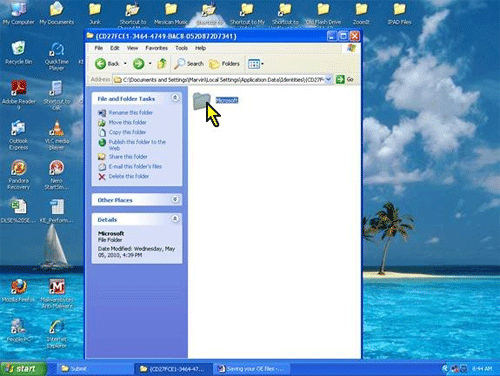
Task: Open the Tools menu
Action: [x=181, y=48]
